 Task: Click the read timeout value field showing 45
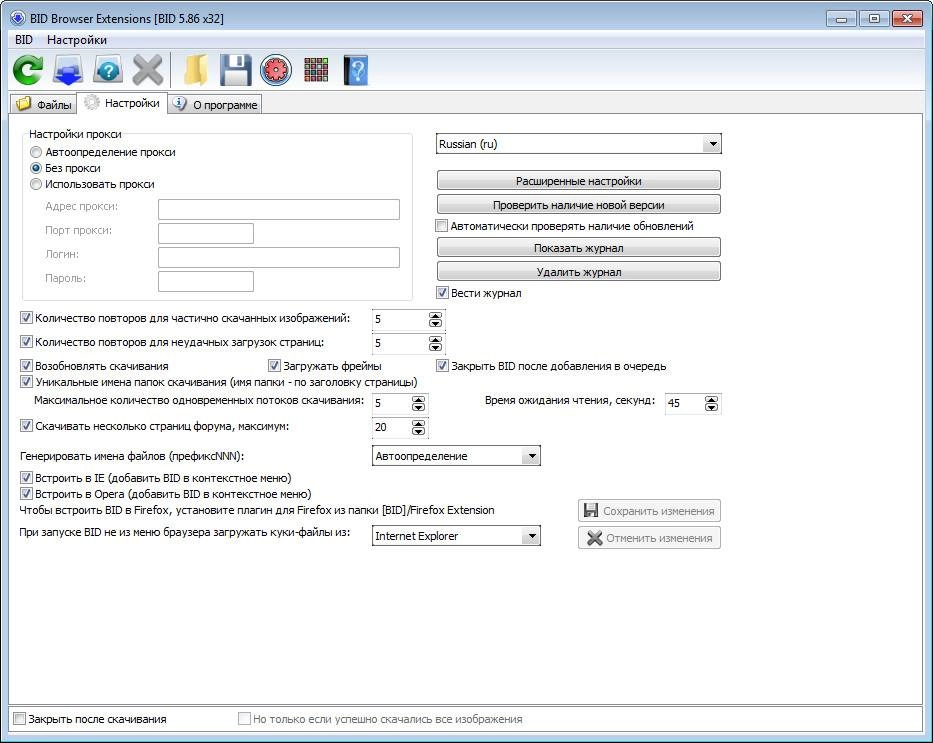(684, 403)
